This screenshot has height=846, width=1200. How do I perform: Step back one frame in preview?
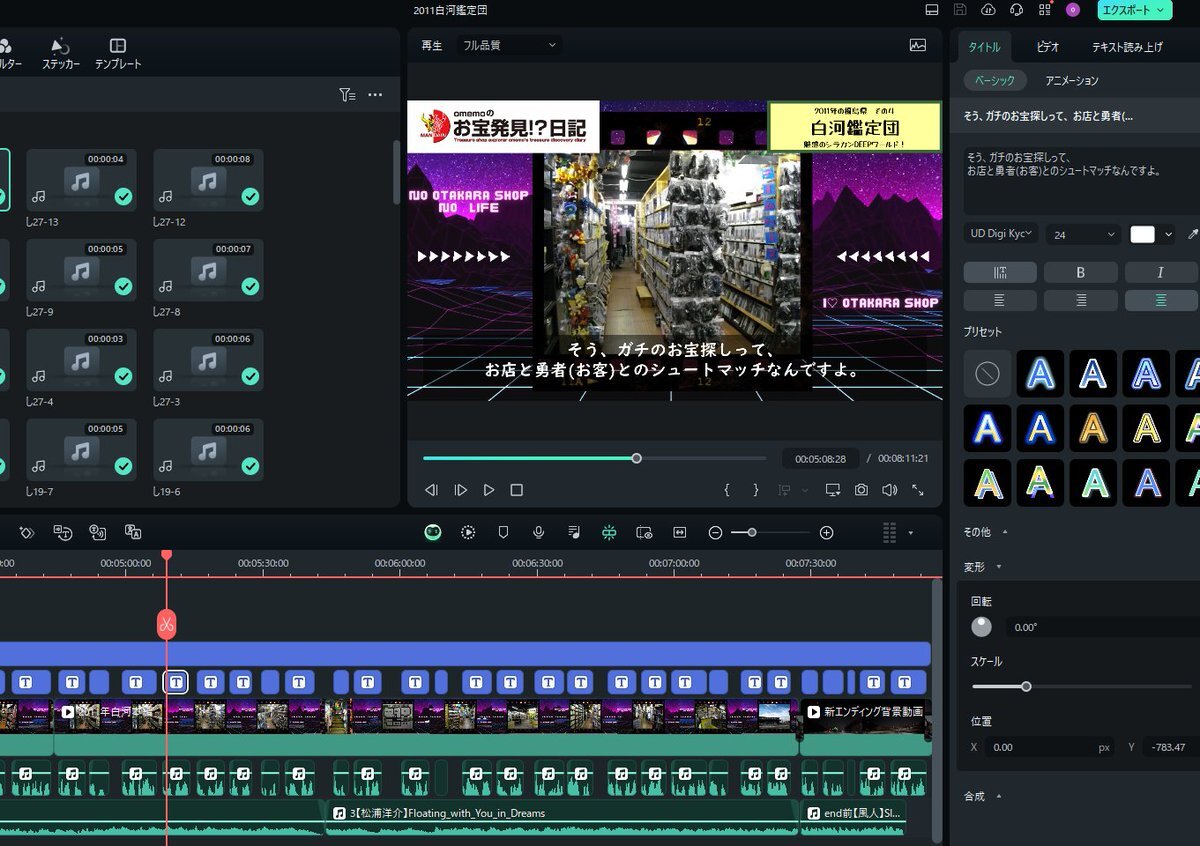[x=432, y=490]
